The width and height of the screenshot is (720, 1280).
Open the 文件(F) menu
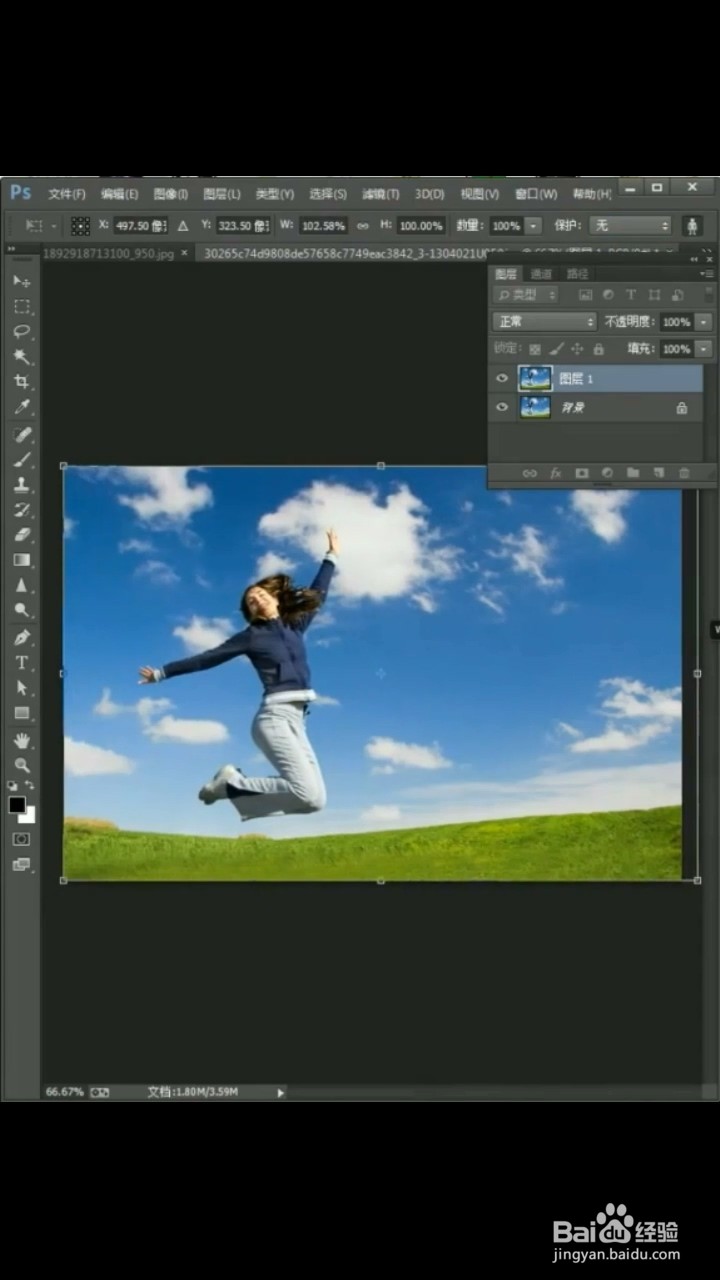(x=66, y=194)
